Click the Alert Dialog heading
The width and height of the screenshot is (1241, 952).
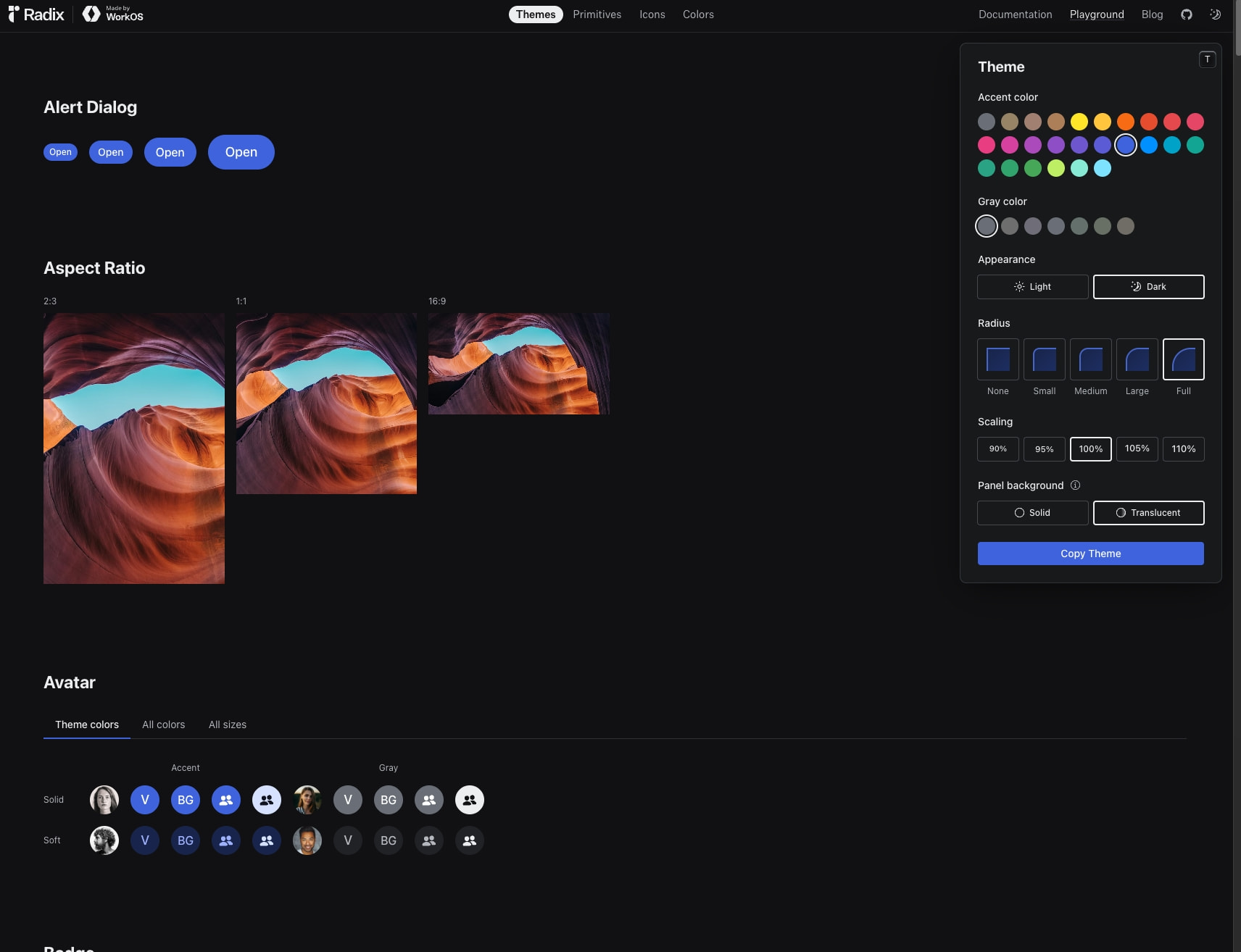point(90,107)
